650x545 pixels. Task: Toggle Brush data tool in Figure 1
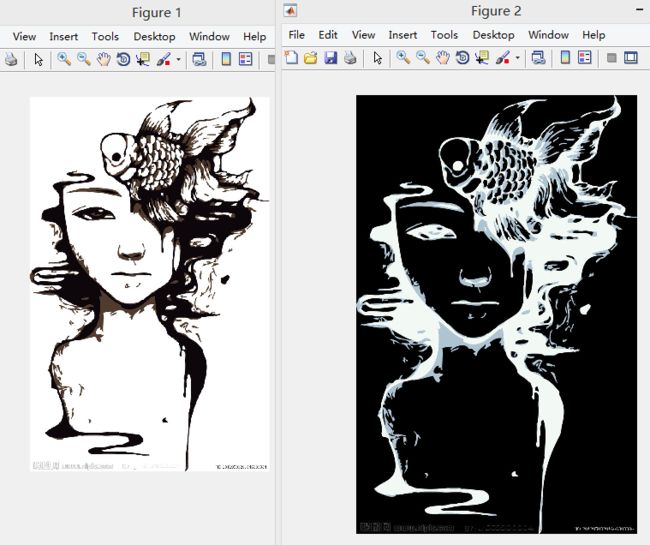tap(164, 59)
